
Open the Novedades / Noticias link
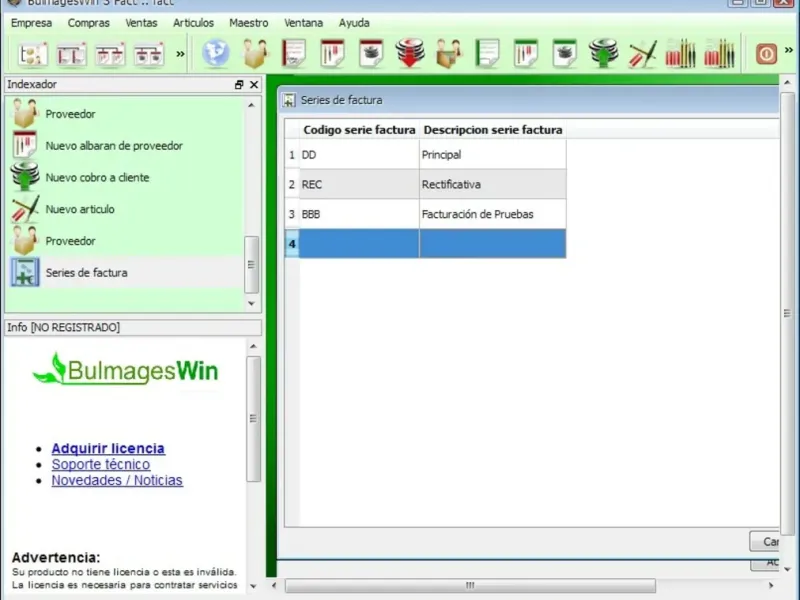(117, 481)
